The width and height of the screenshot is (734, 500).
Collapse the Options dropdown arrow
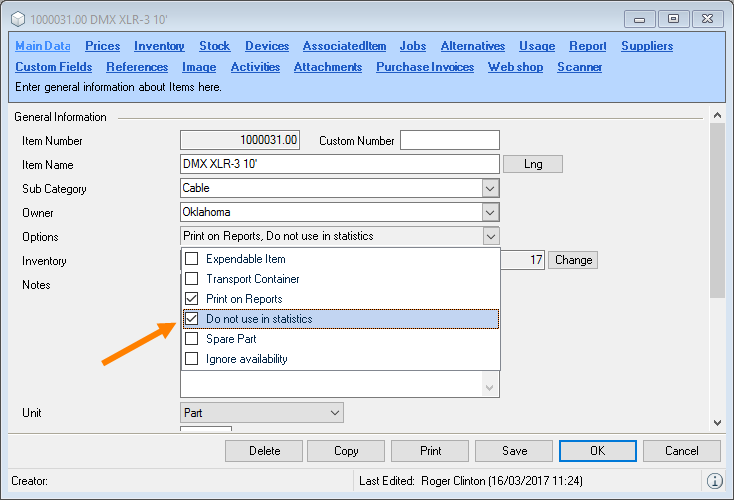pos(489,236)
